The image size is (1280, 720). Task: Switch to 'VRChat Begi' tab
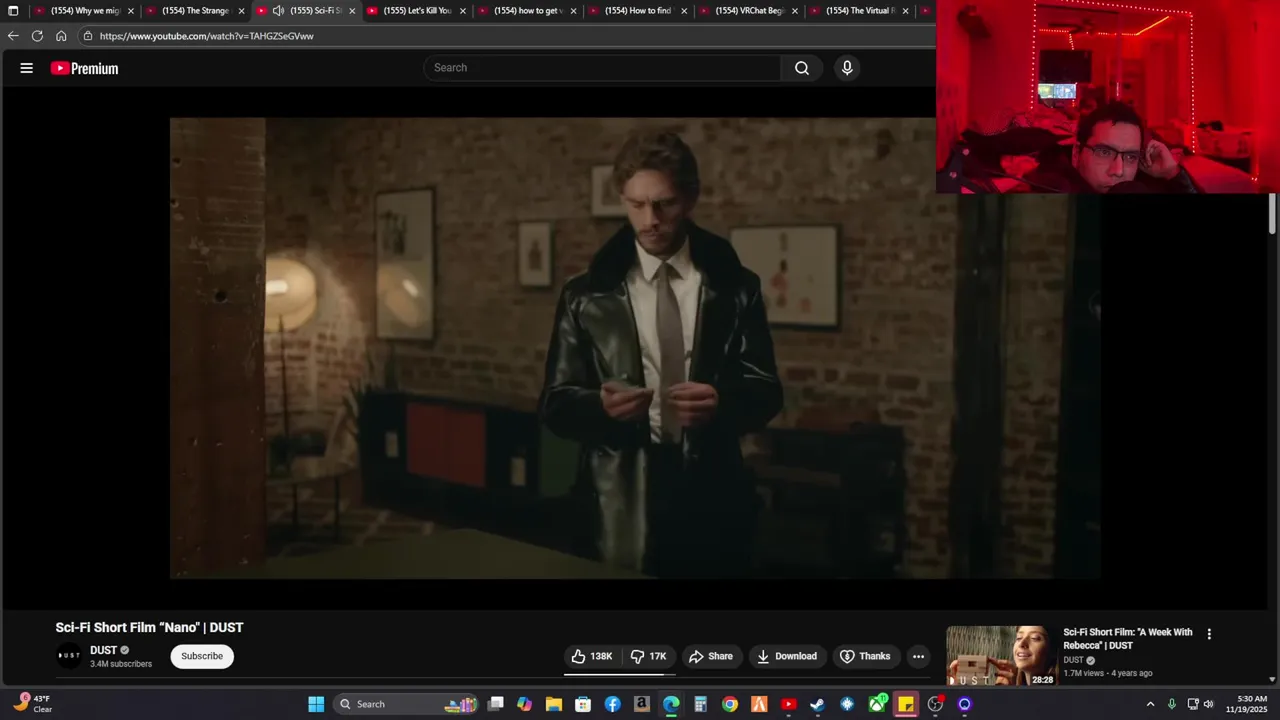pyautogui.click(x=749, y=11)
